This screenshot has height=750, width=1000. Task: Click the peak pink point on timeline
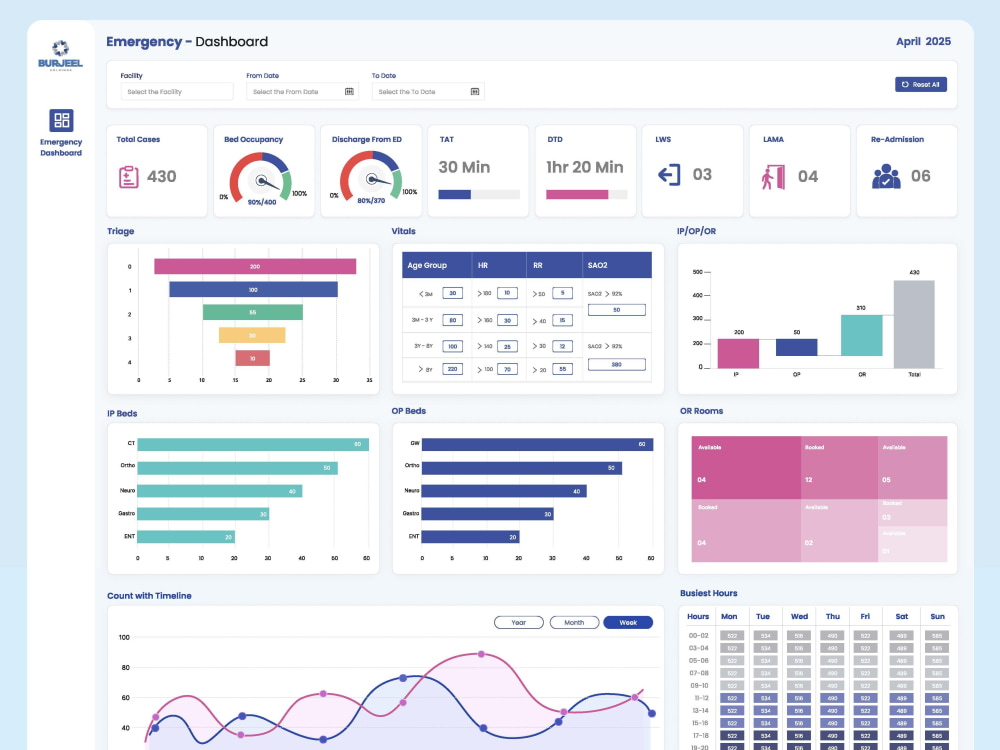481,654
